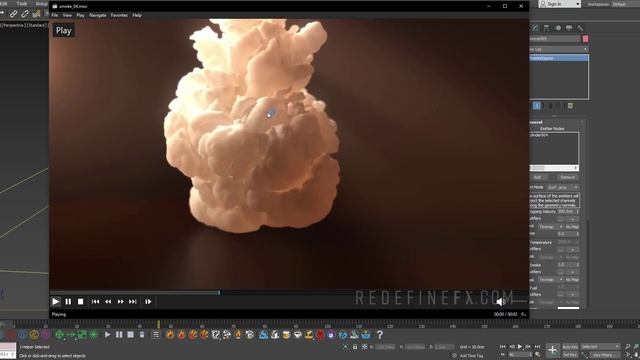640x360 pixels.
Task: Expand the Emit Mode dropdown
Action: (x=563, y=187)
